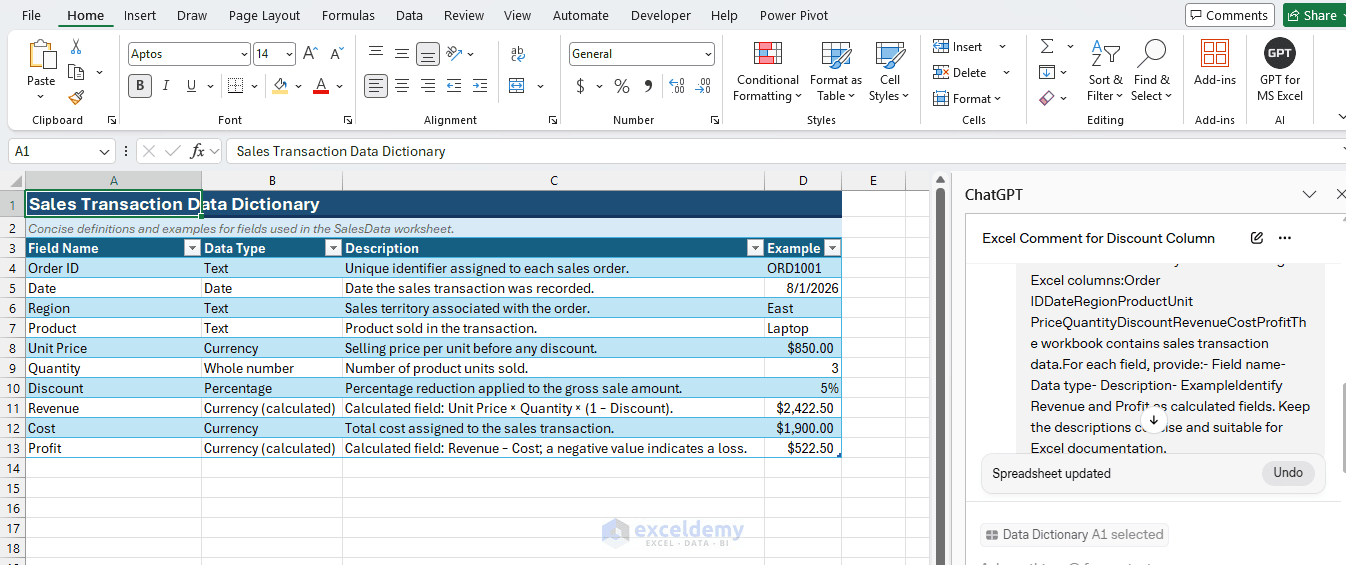Apply Percent Style format
This screenshot has height=565, width=1346.
coord(622,86)
